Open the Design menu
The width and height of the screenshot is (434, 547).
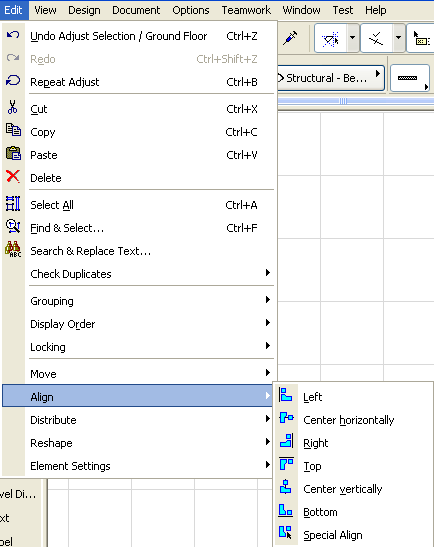[x=84, y=10]
